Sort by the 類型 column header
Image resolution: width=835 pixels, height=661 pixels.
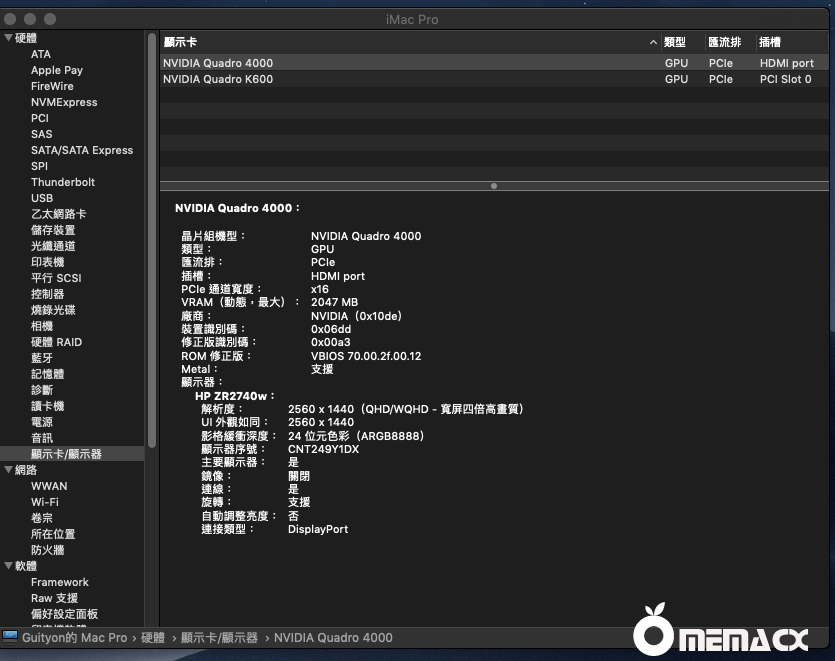click(x=675, y=42)
